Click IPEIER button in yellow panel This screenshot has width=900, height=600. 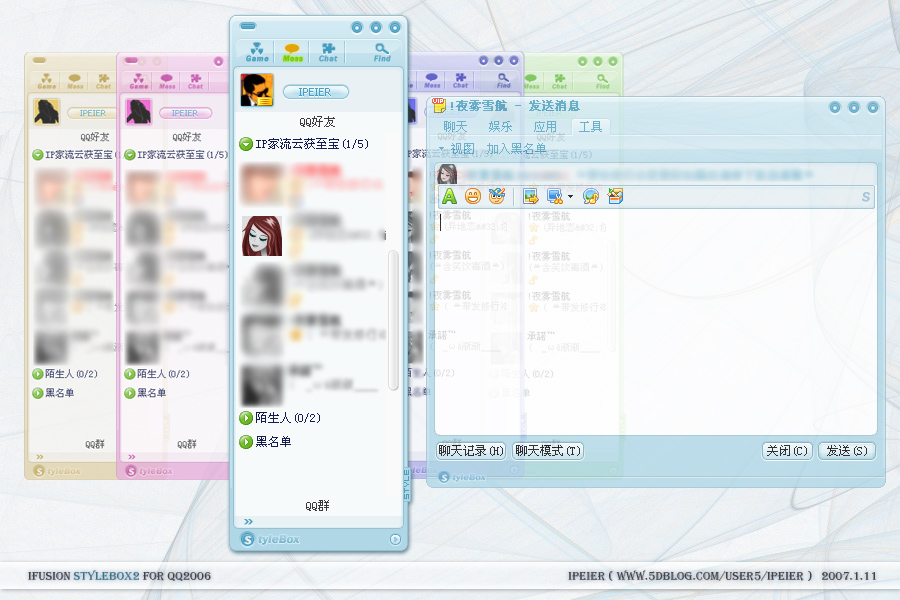pos(92,113)
